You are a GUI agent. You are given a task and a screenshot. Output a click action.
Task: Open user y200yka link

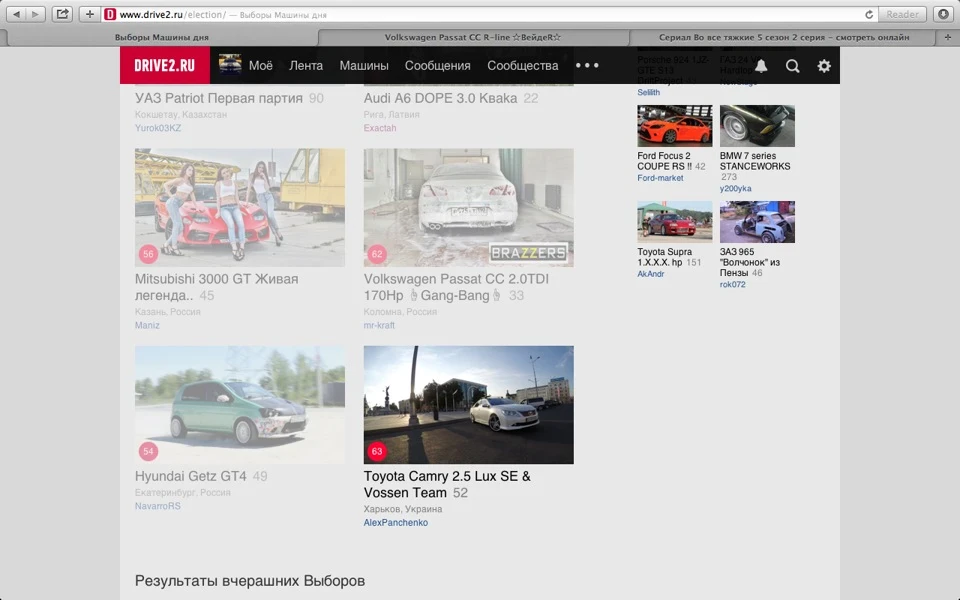(735, 189)
